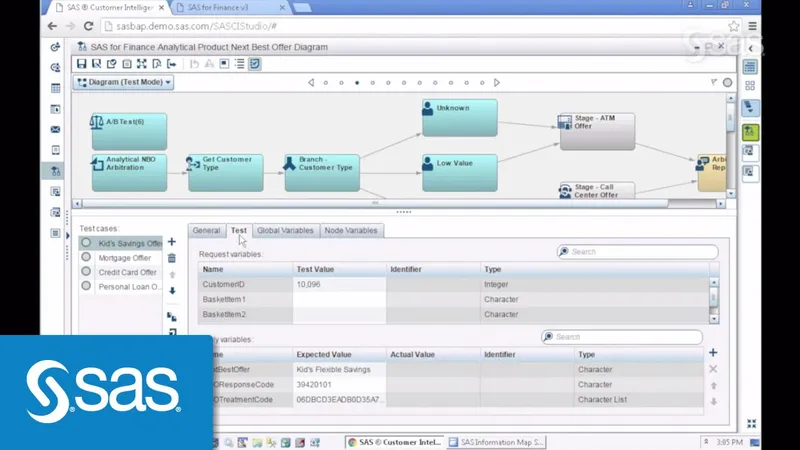Viewport: 800px width, 450px height.
Task: Select the Stage - Call Center Offer node
Action: [x=597, y=190]
